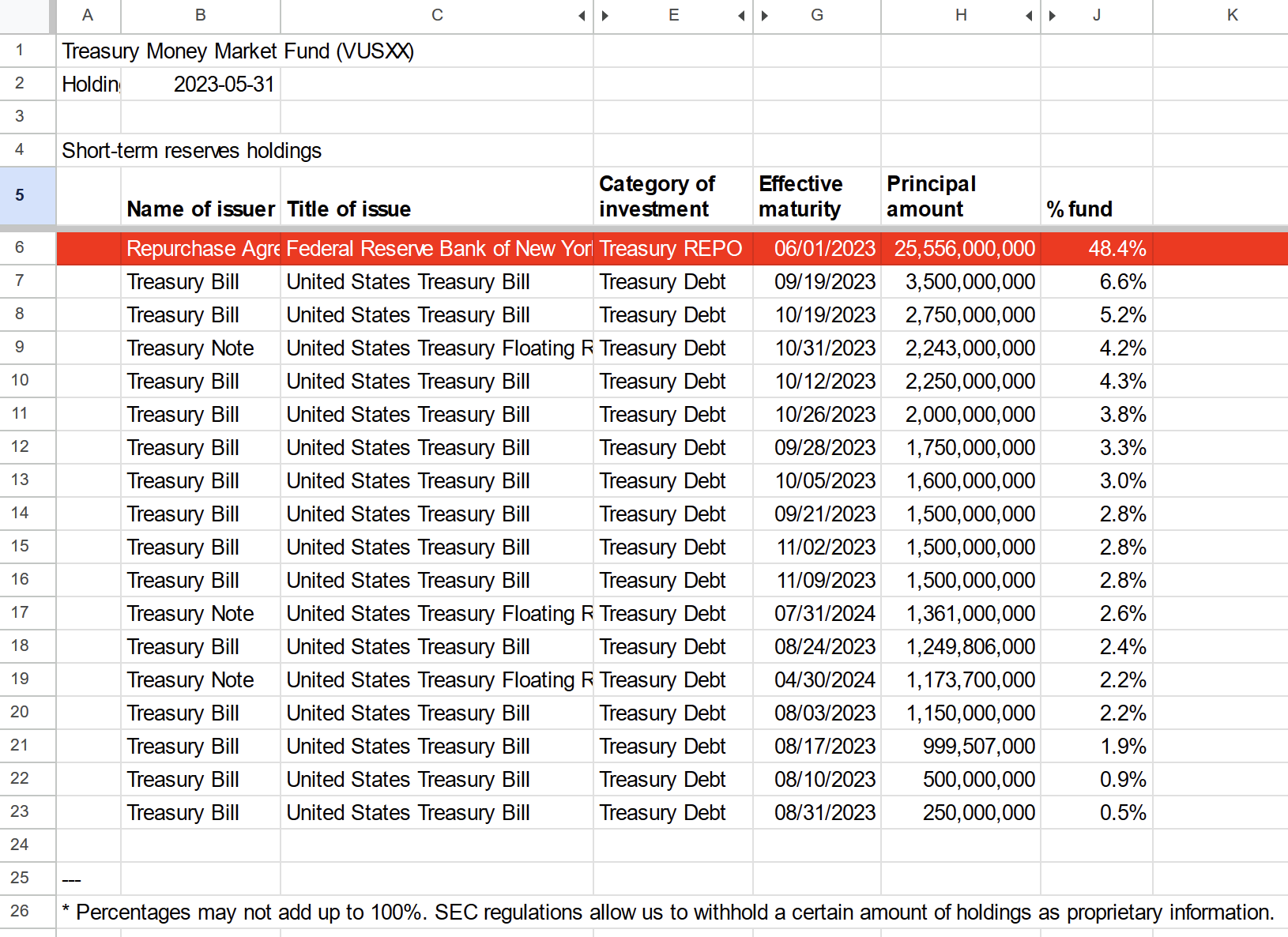Click the 5.2% fund cell
The width and height of the screenshot is (1288, 937).
[1097, 315]
